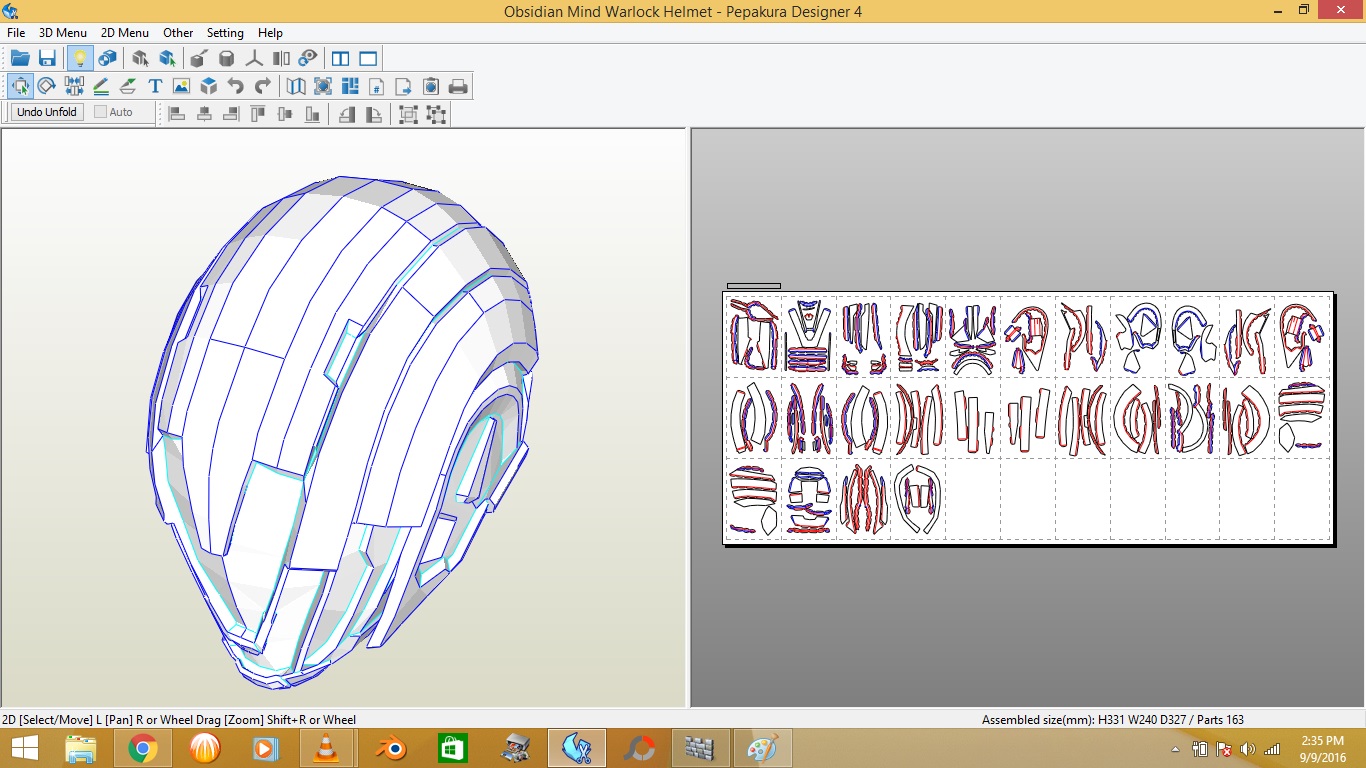Switch to the single-window layout view
Viewport: 1366px width, 768px height.
(x=368, y=58)
